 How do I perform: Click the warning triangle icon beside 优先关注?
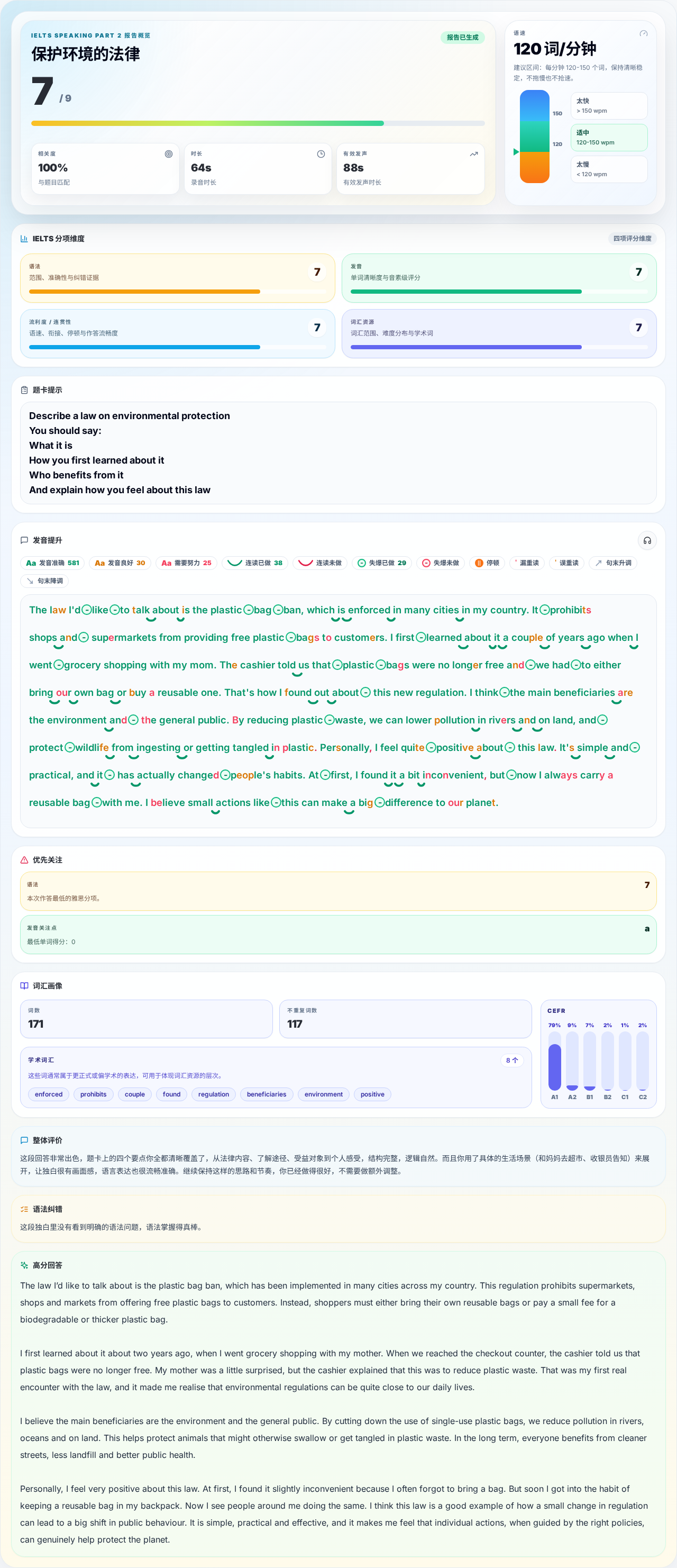point(24,860)
